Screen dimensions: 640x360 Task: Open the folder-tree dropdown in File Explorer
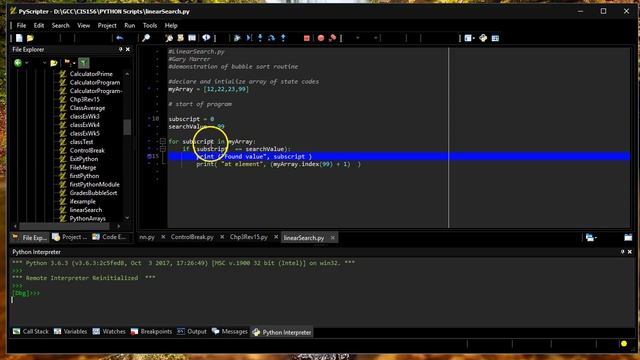pos(70,63)
